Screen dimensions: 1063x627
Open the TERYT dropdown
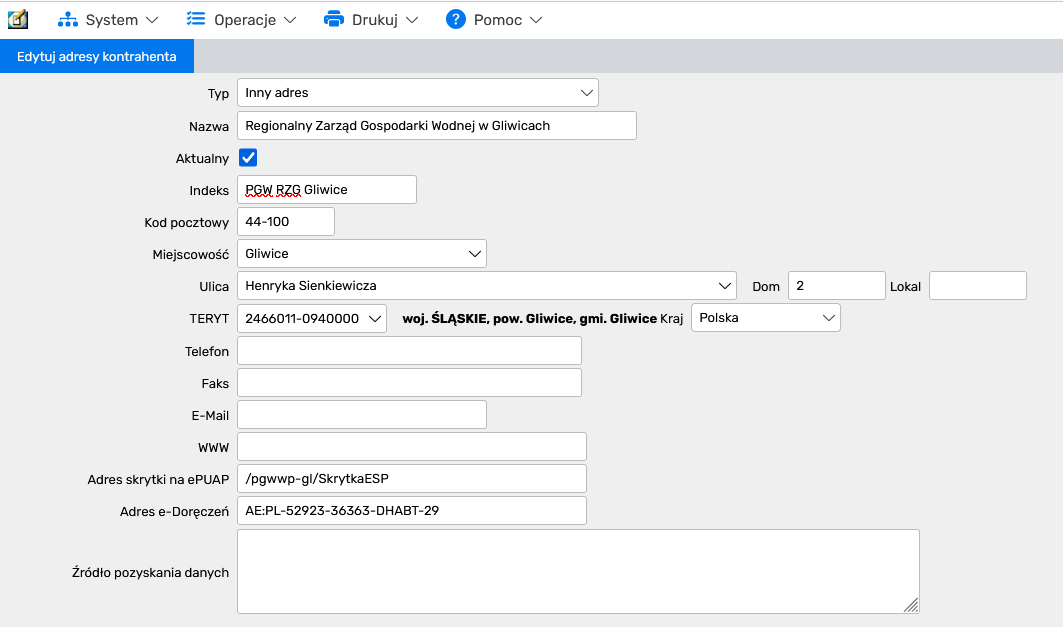(x=312, y=319)
